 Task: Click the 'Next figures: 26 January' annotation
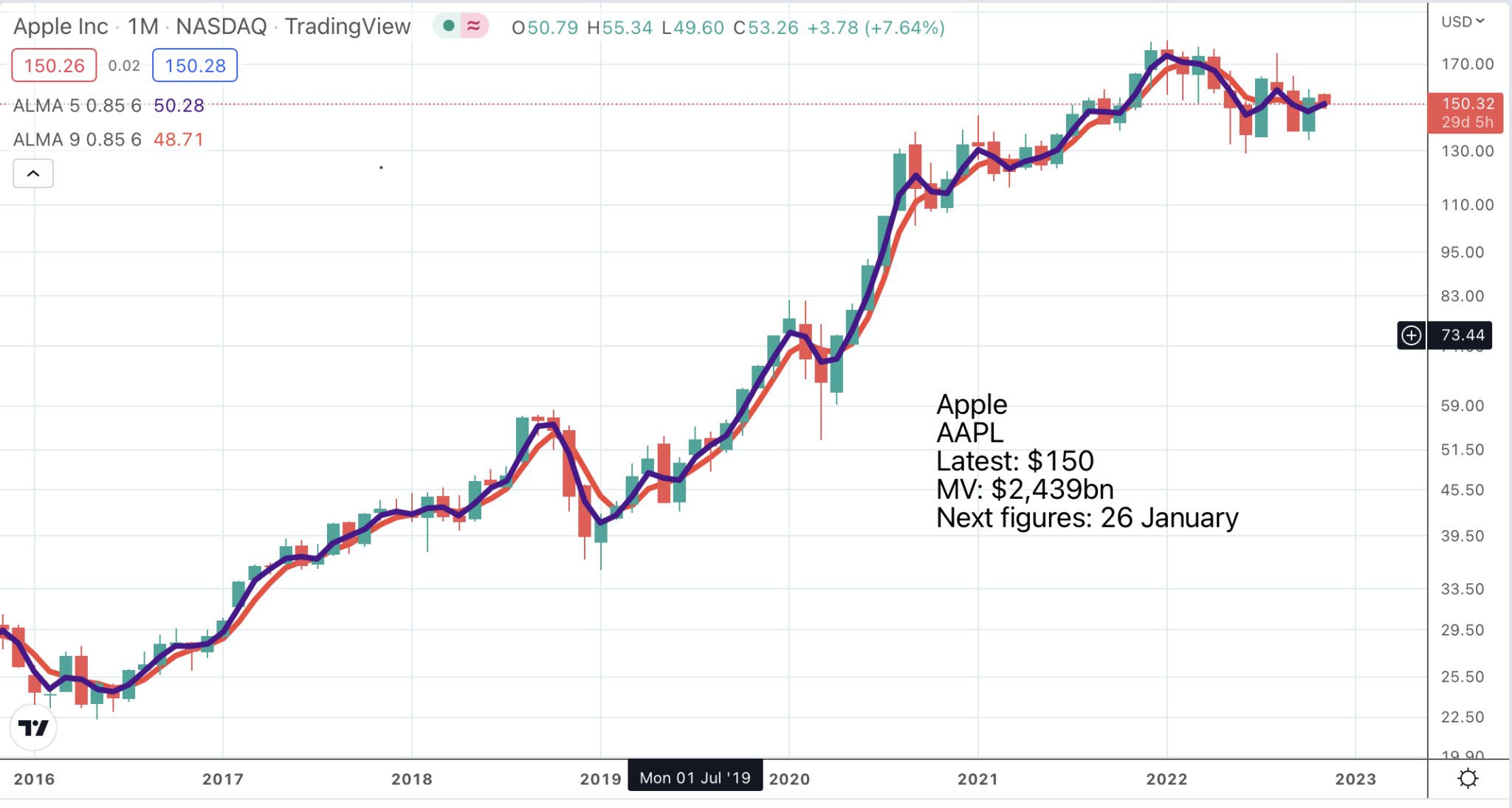pos(1087,518)
